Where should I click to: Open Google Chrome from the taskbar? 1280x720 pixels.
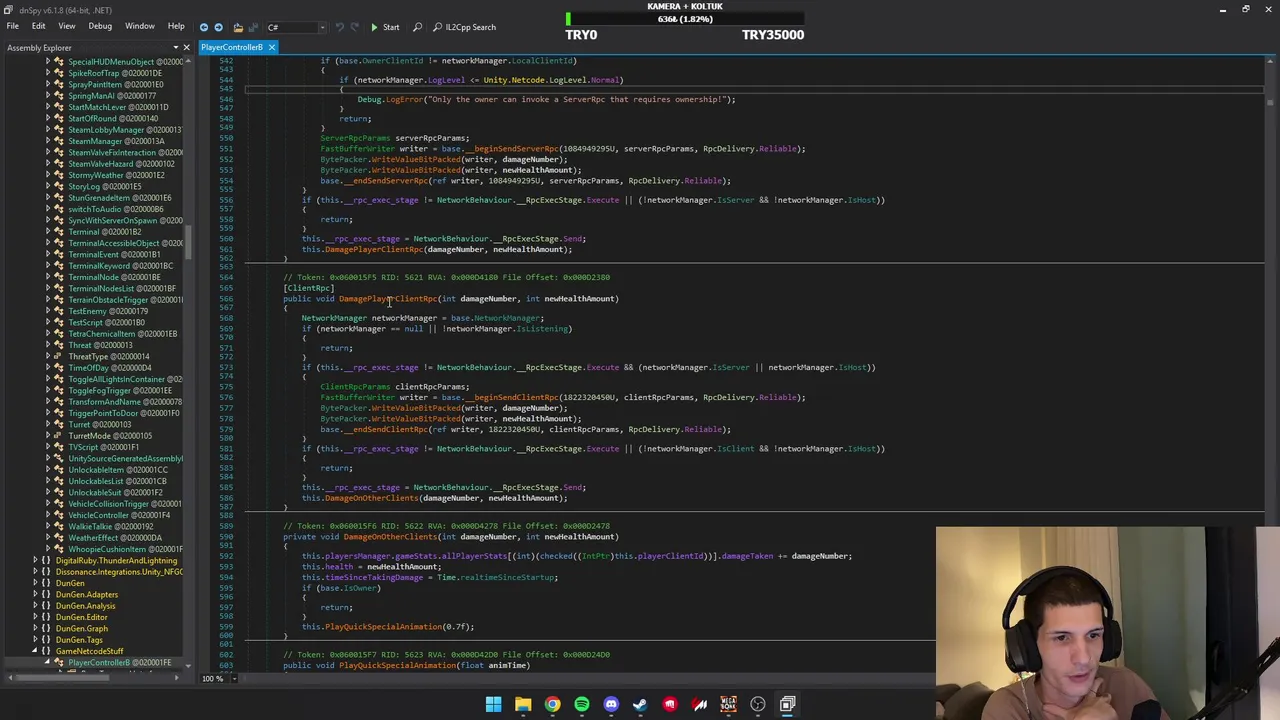coord(552,704)
